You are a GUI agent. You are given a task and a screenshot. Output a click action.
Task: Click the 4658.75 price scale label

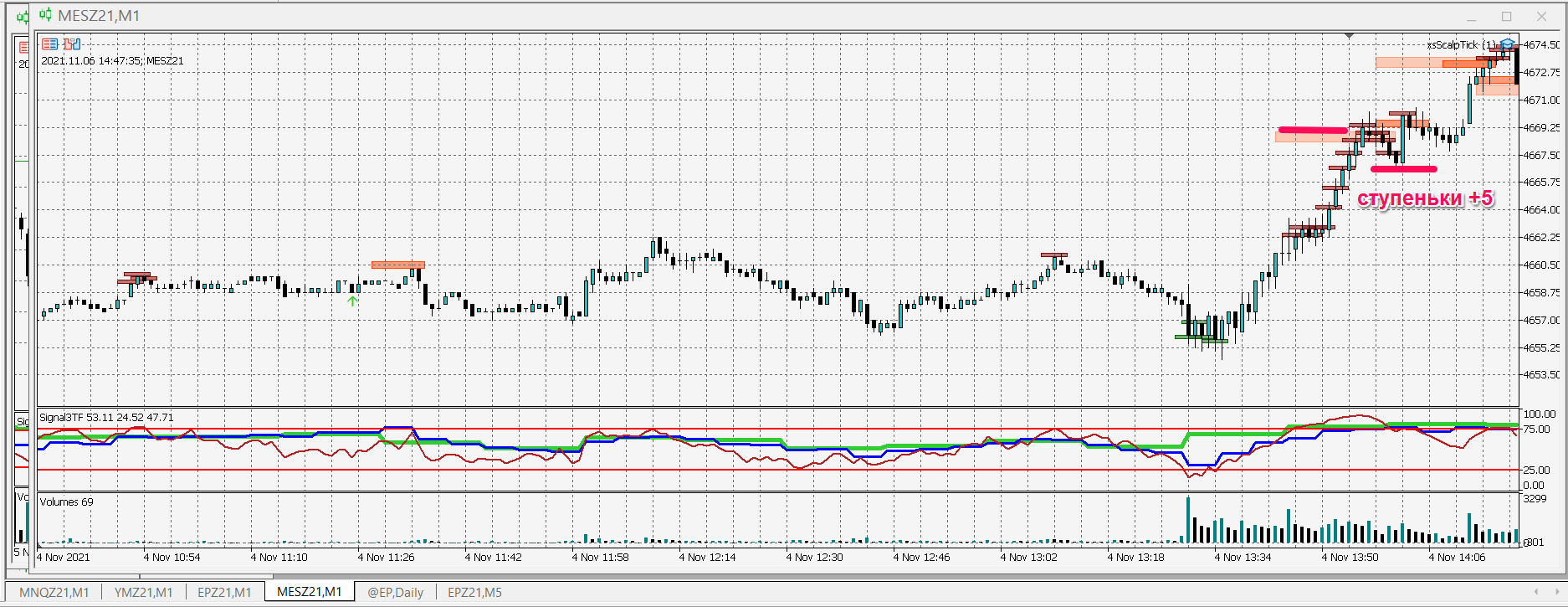(1541, 292)
